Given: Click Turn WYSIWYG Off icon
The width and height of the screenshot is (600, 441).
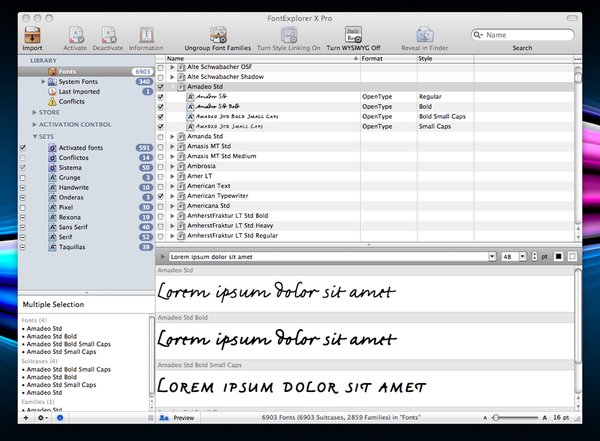Looking at the screenshot, I should [x=353, y=34].
